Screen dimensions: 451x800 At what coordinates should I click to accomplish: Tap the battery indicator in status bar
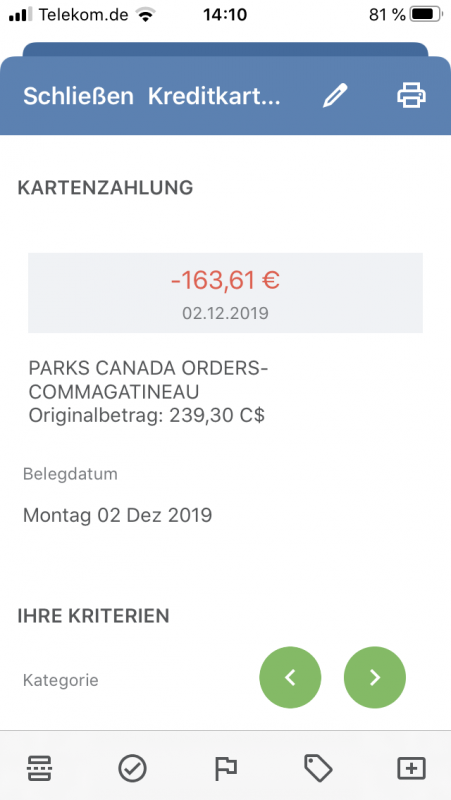coord(427,15)
